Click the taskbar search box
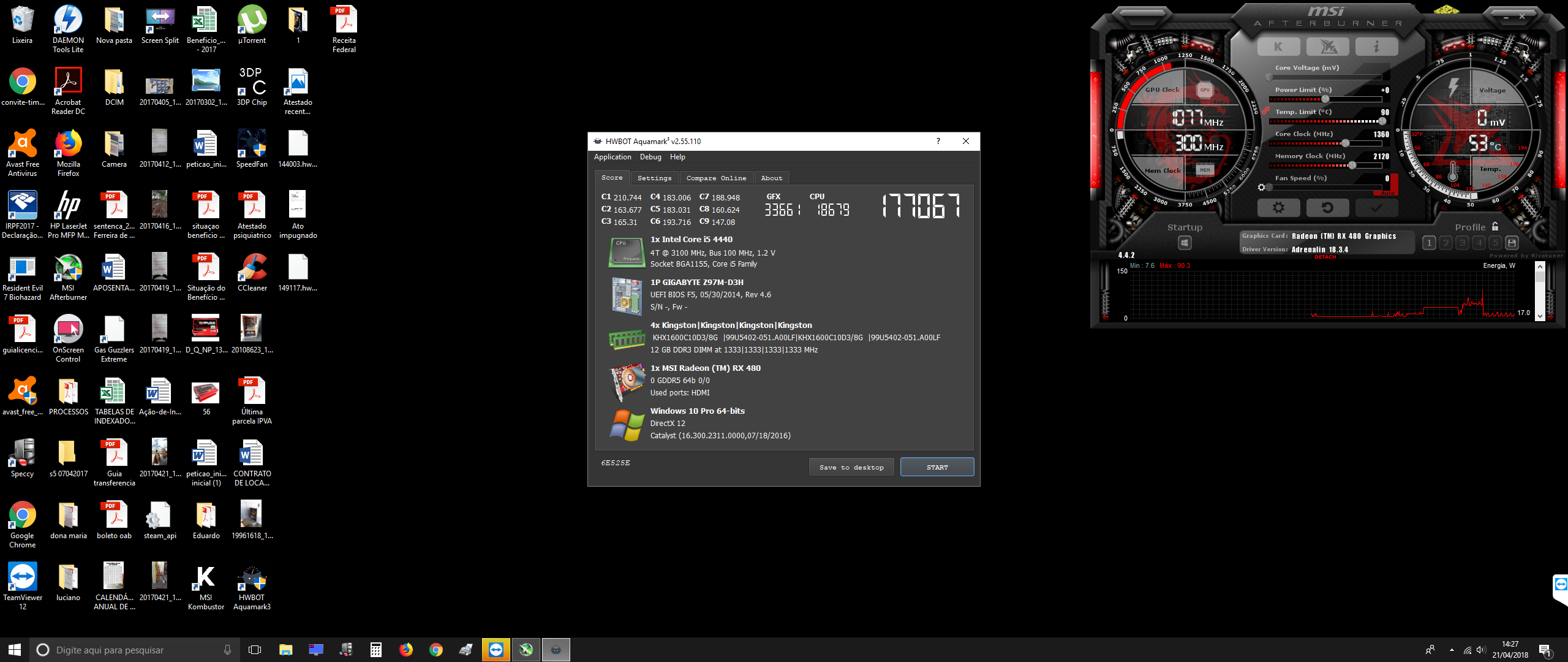The height and width of the screenshot is (662, 1568). click(x=135, y=650)
